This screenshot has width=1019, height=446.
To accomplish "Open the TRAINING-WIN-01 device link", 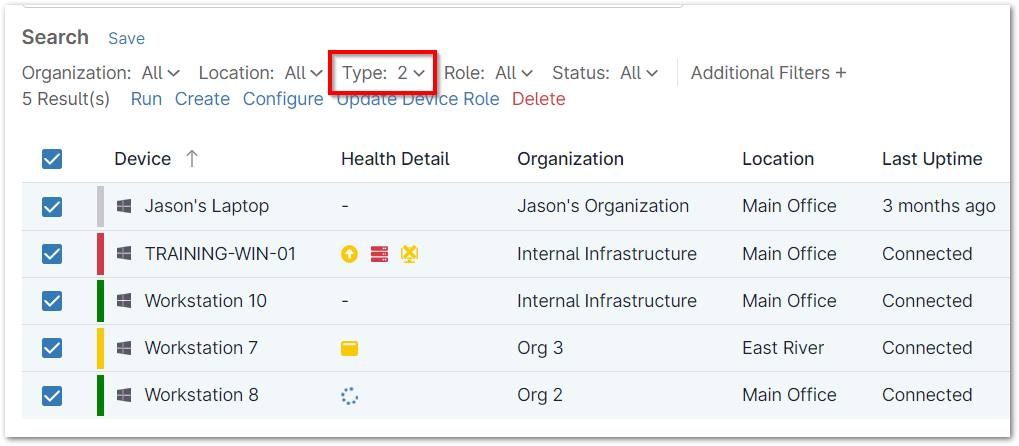I will click(220, 254).
